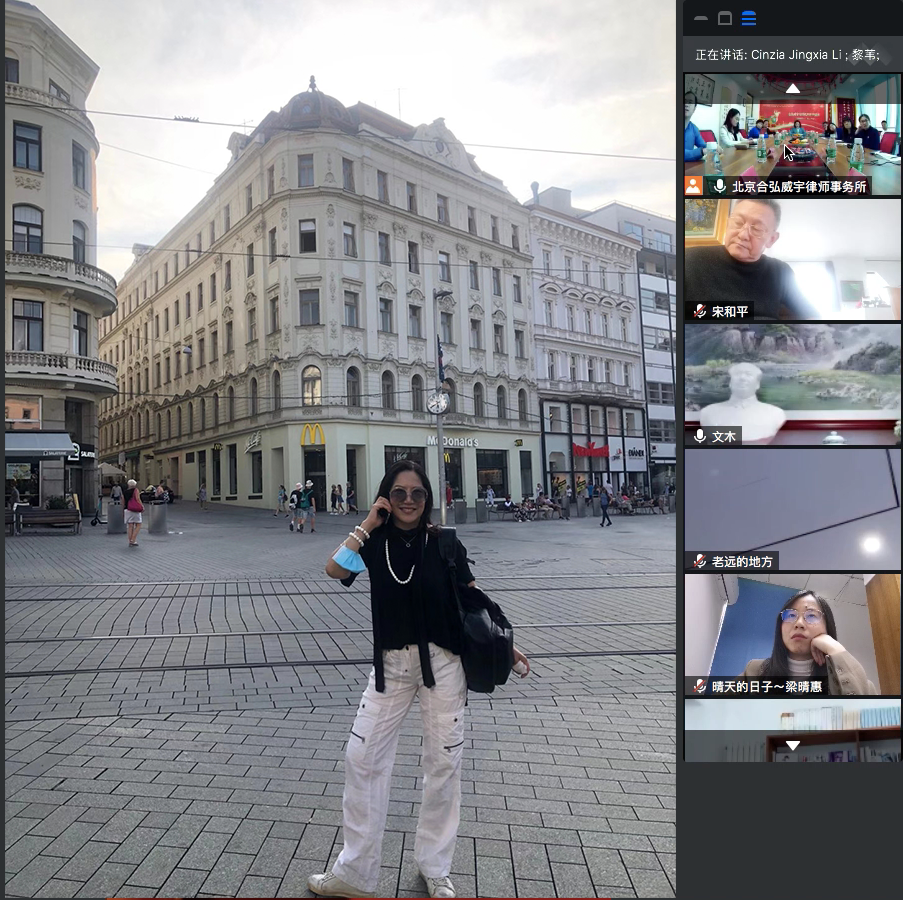Image resolution: width=903 pixels, height=900 pixels.
Task: Select the partially visible bookshelf video thumbnail
Action: (x=792, y=730)
